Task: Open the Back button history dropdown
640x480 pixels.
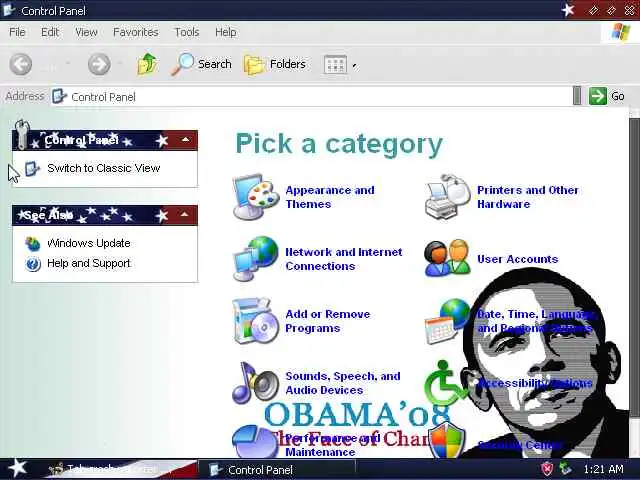Action: [x=68, y=63]
